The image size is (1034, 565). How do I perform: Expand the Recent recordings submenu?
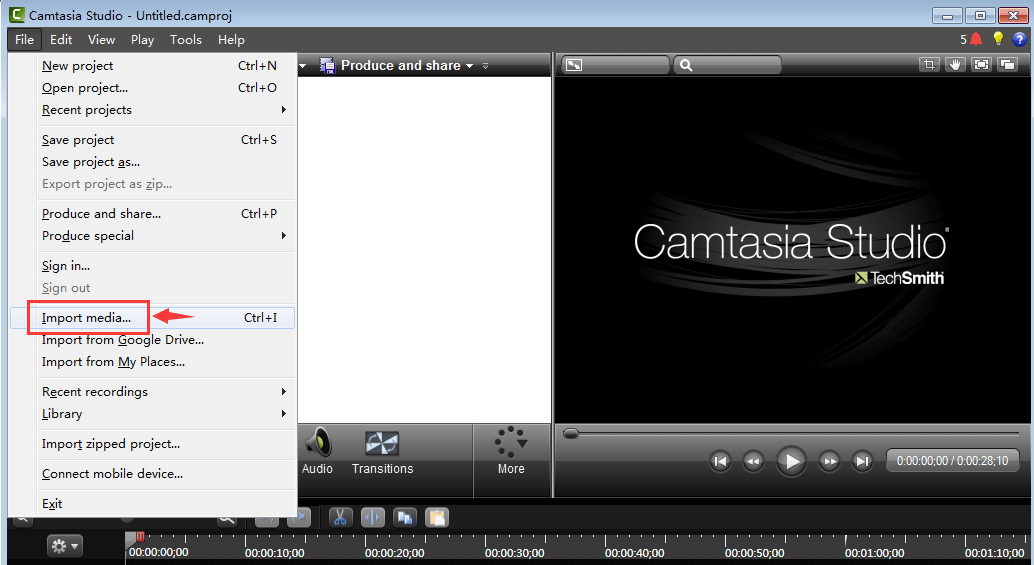coord(284,392)
